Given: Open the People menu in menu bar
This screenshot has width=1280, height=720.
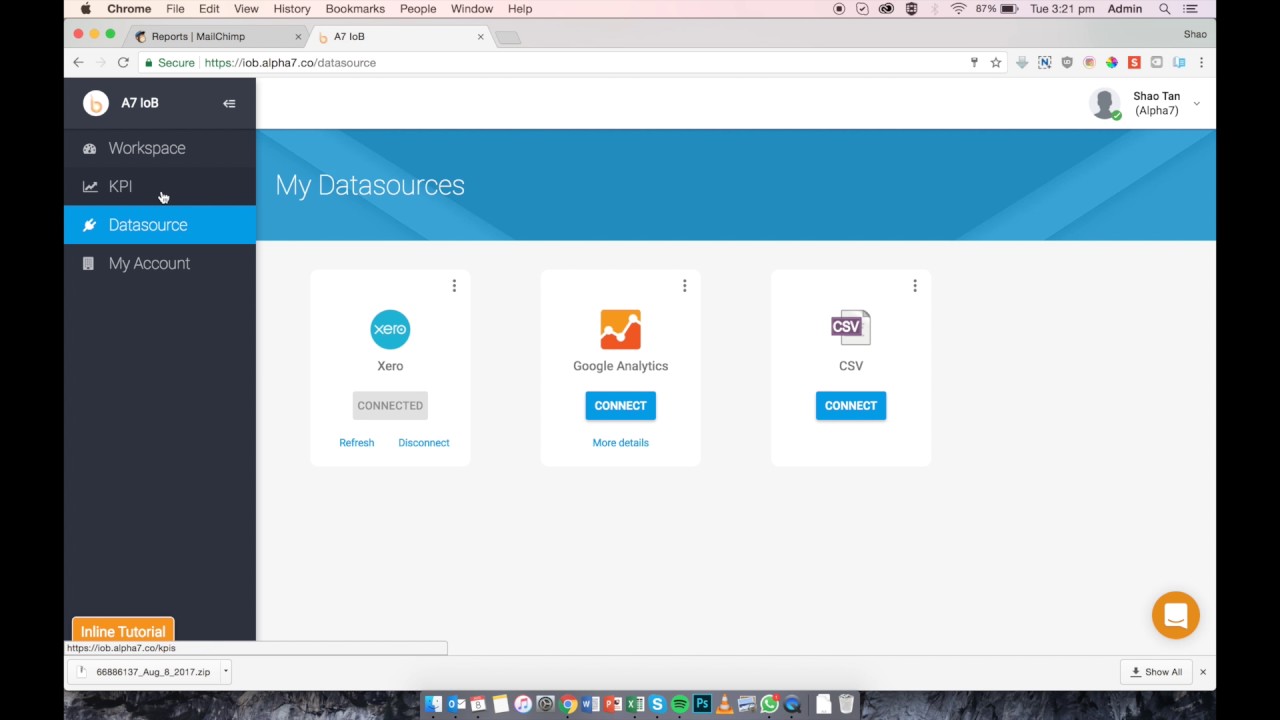Looking at the screenshot, I should coord(418,9).
